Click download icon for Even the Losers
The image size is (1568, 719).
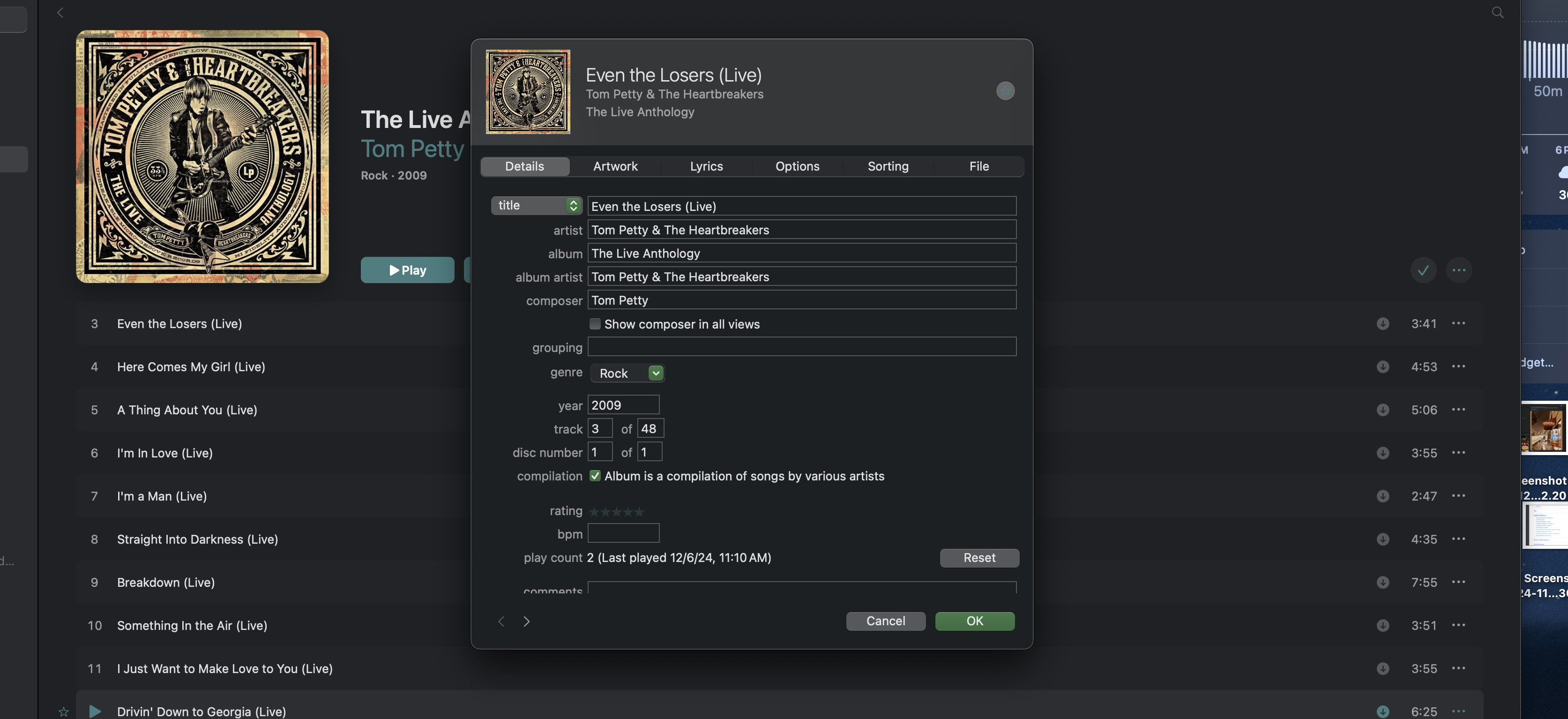click(1382, 324)
